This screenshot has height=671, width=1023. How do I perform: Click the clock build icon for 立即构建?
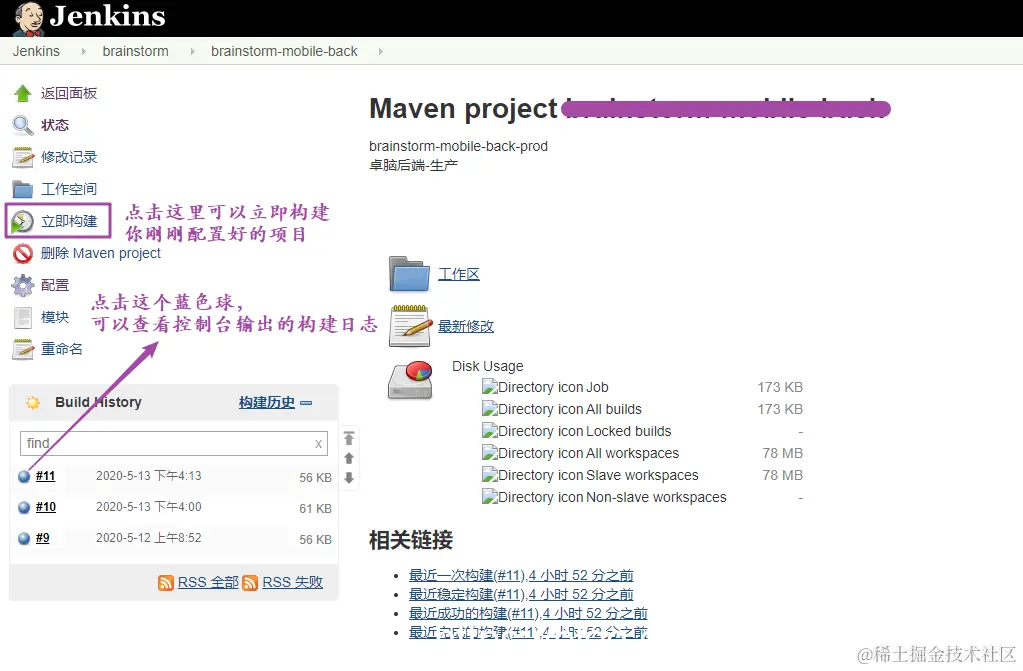[22, 221]
